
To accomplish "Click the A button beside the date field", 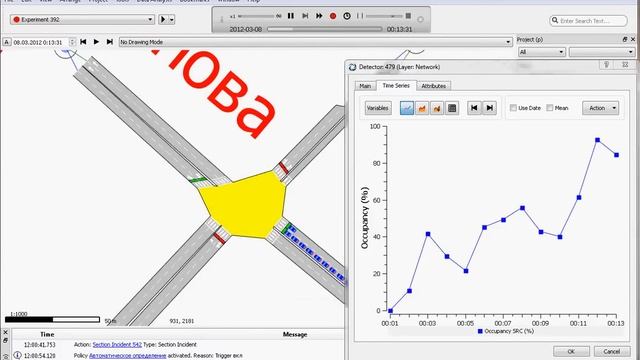I will pyautogui.click(x=7, y=42).
